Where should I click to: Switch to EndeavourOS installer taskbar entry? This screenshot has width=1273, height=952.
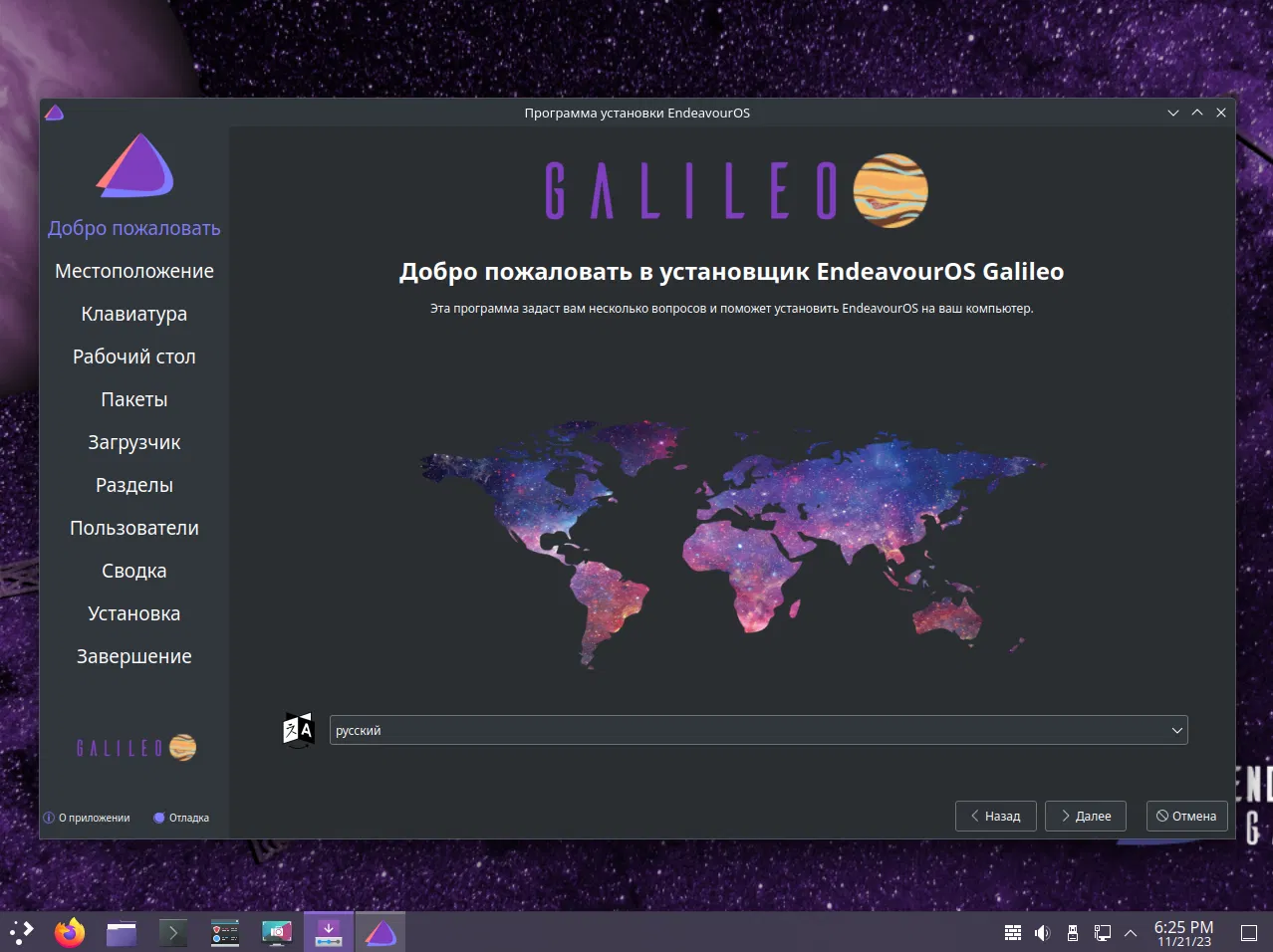pos(381,932)
